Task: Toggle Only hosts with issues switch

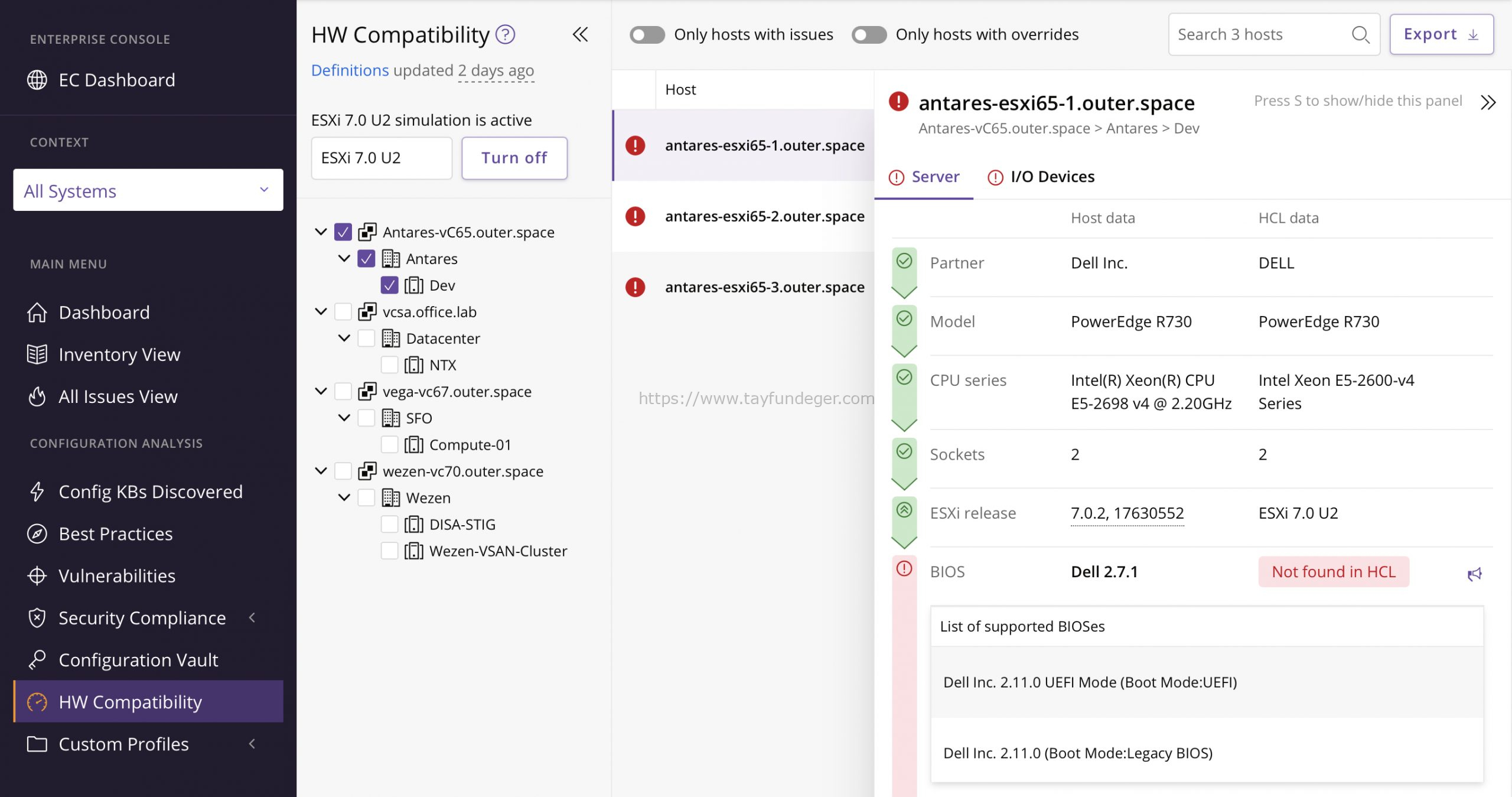Action: tap(647, 34)
